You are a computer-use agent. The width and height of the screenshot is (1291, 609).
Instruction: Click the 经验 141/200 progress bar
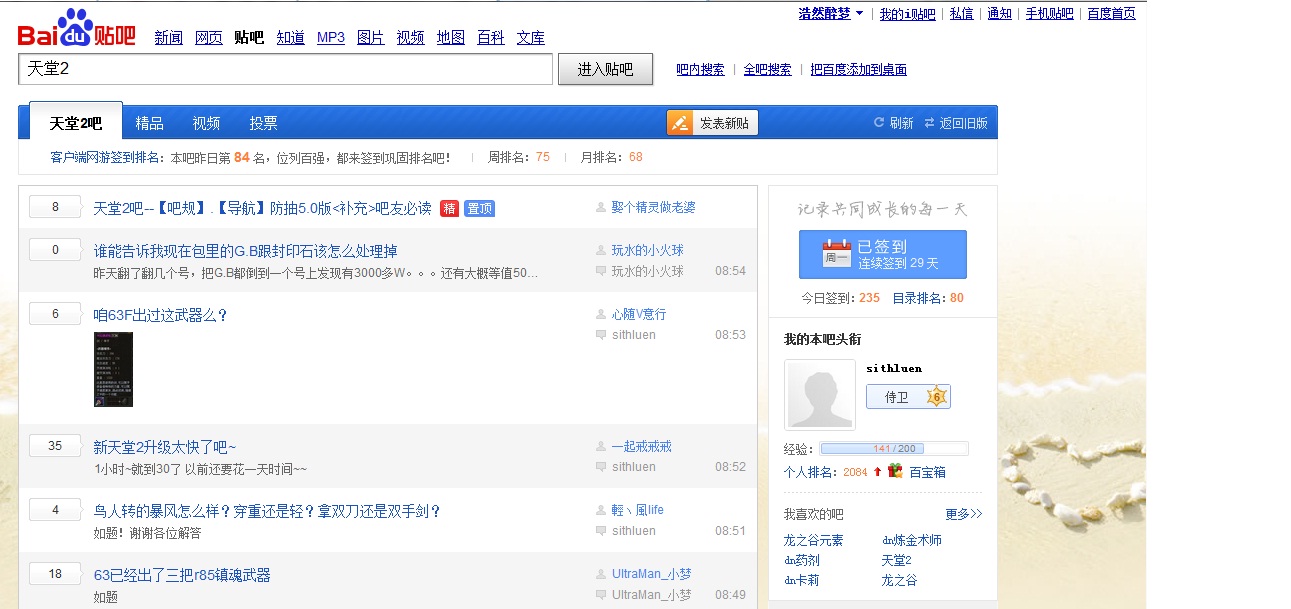point(894,449)
